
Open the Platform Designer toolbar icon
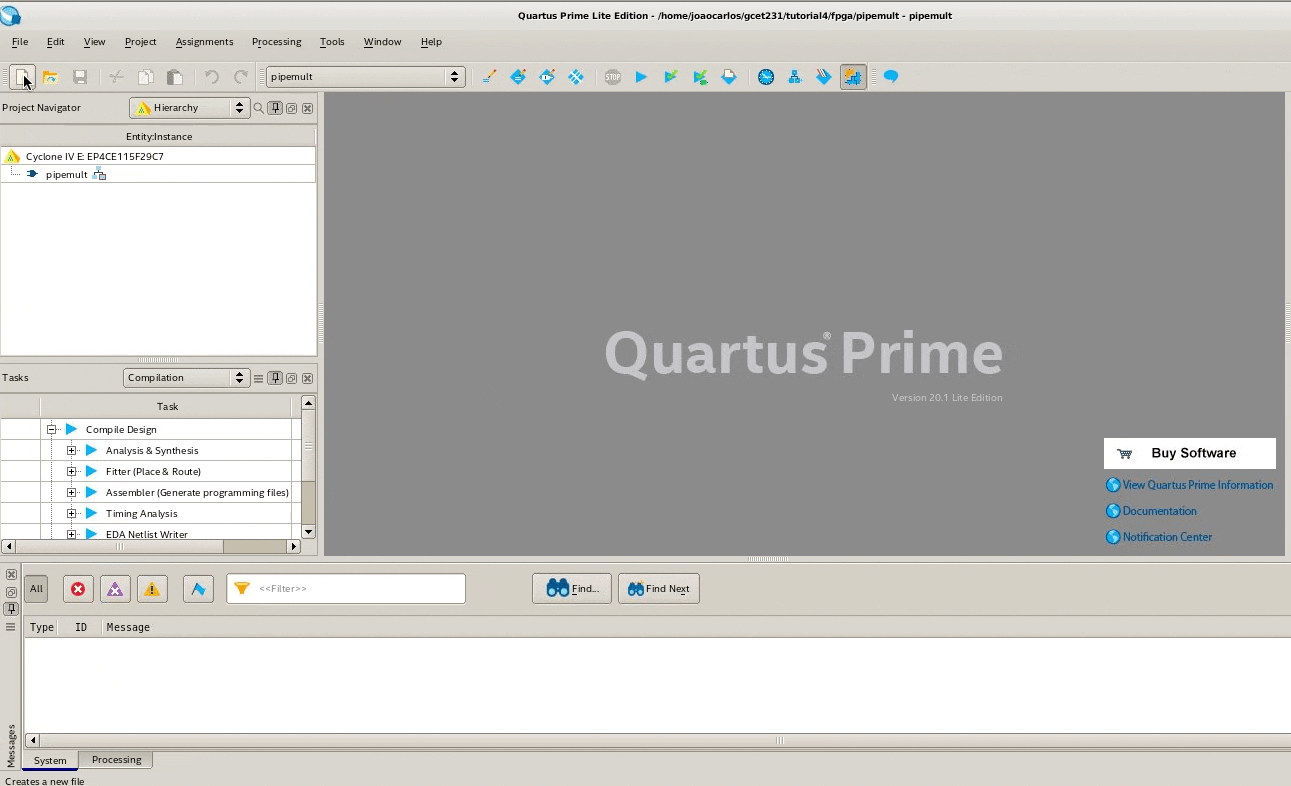click(x=853, y=77)
